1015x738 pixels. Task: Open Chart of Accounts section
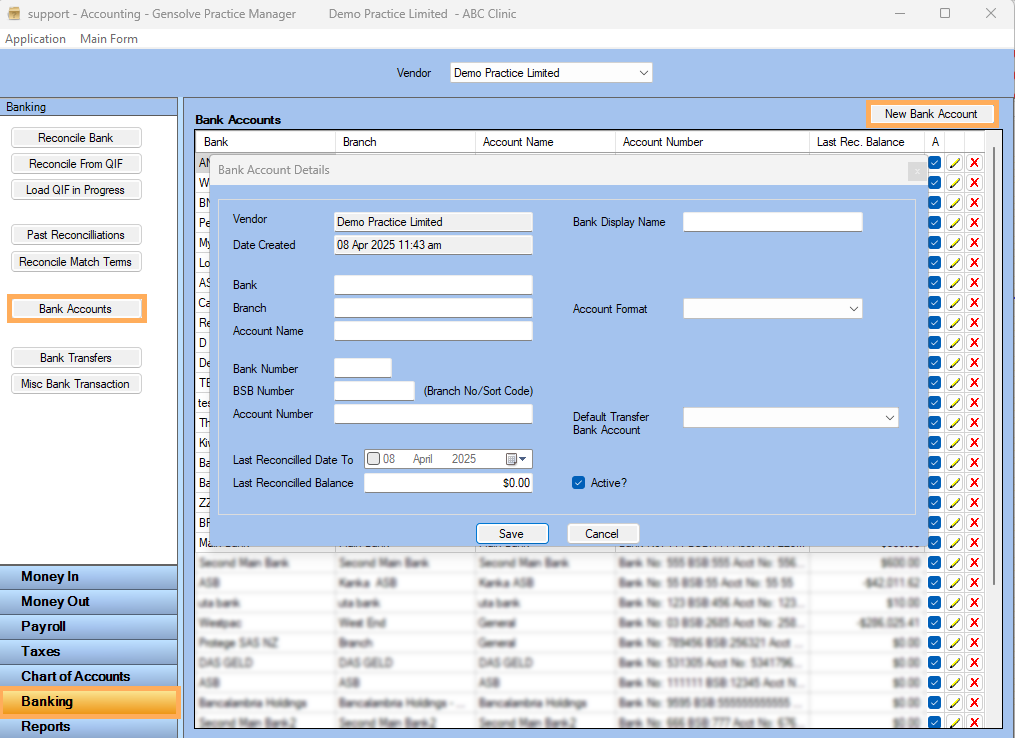click(x=89, y=676)
